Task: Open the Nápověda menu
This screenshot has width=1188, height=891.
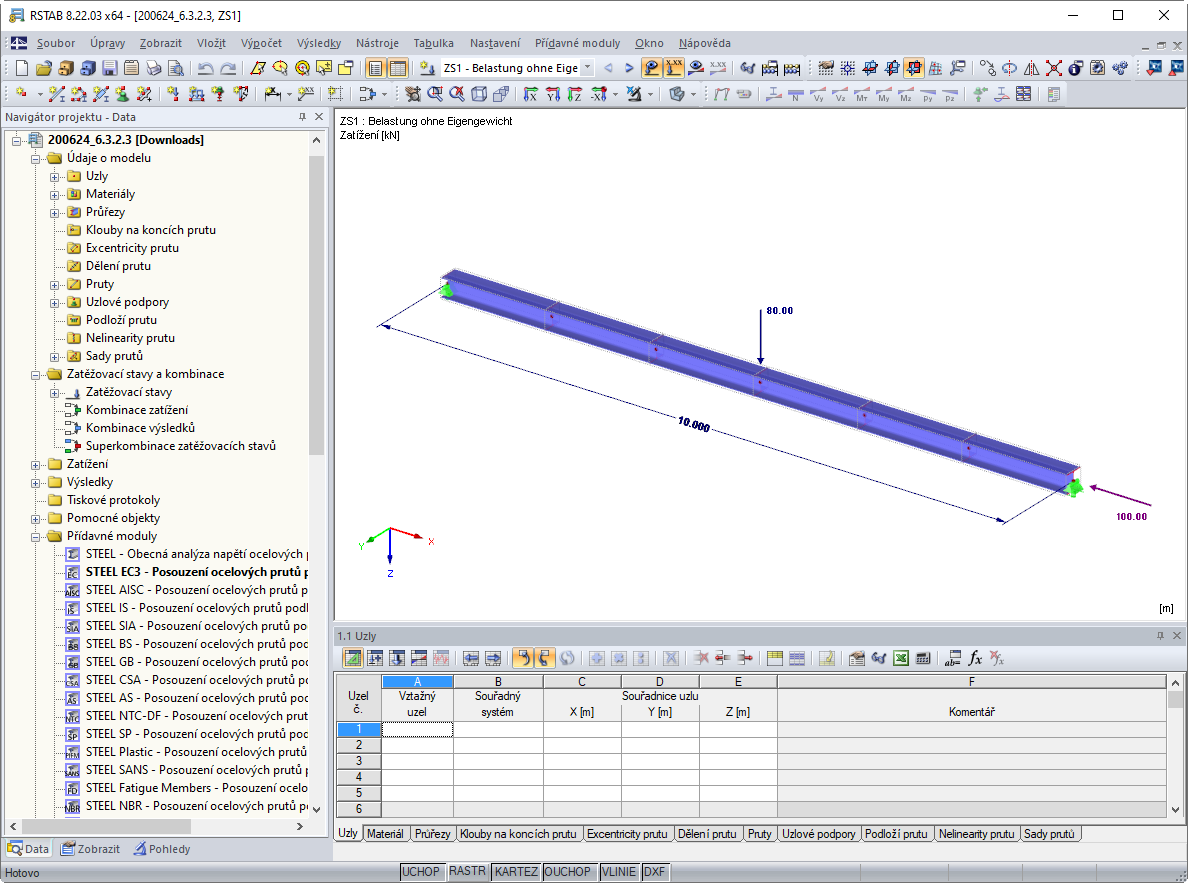Action: pyautogui.click(x=705, y=43)
